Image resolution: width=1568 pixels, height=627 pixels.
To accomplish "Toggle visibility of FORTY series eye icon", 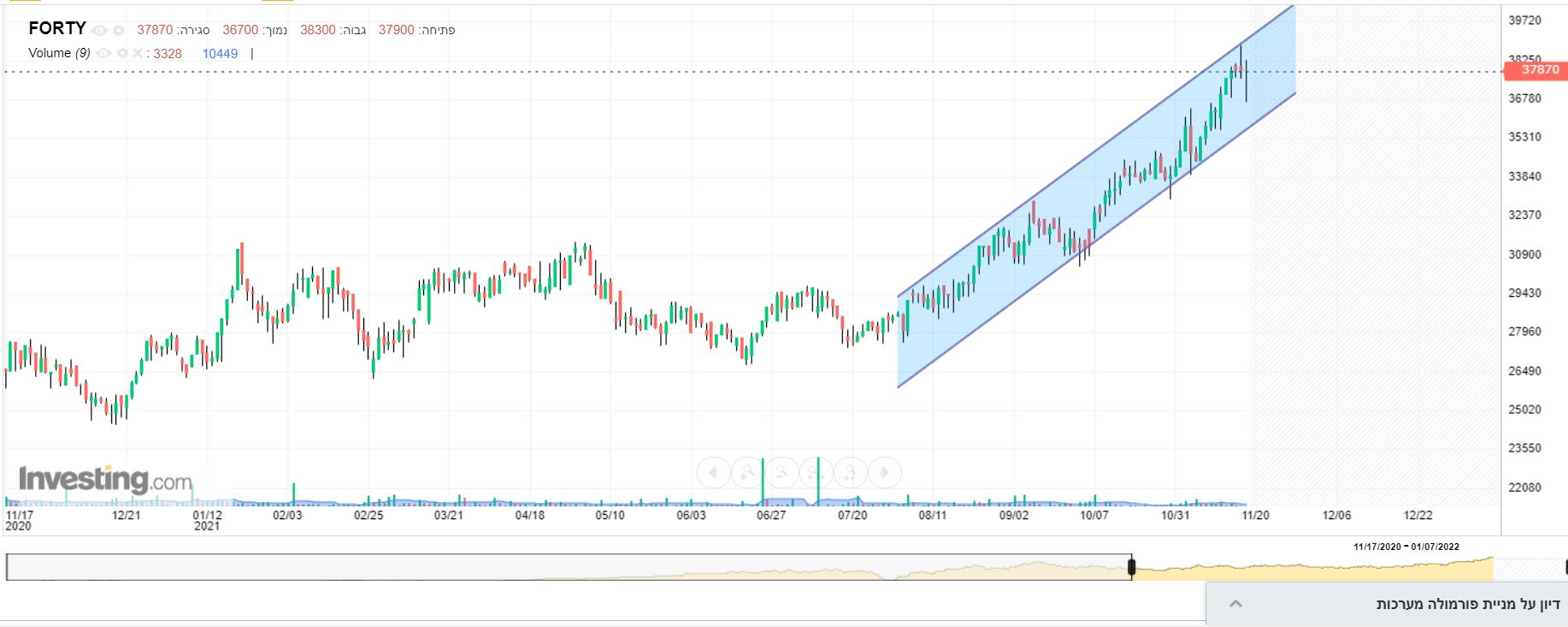I will point(99,30).
